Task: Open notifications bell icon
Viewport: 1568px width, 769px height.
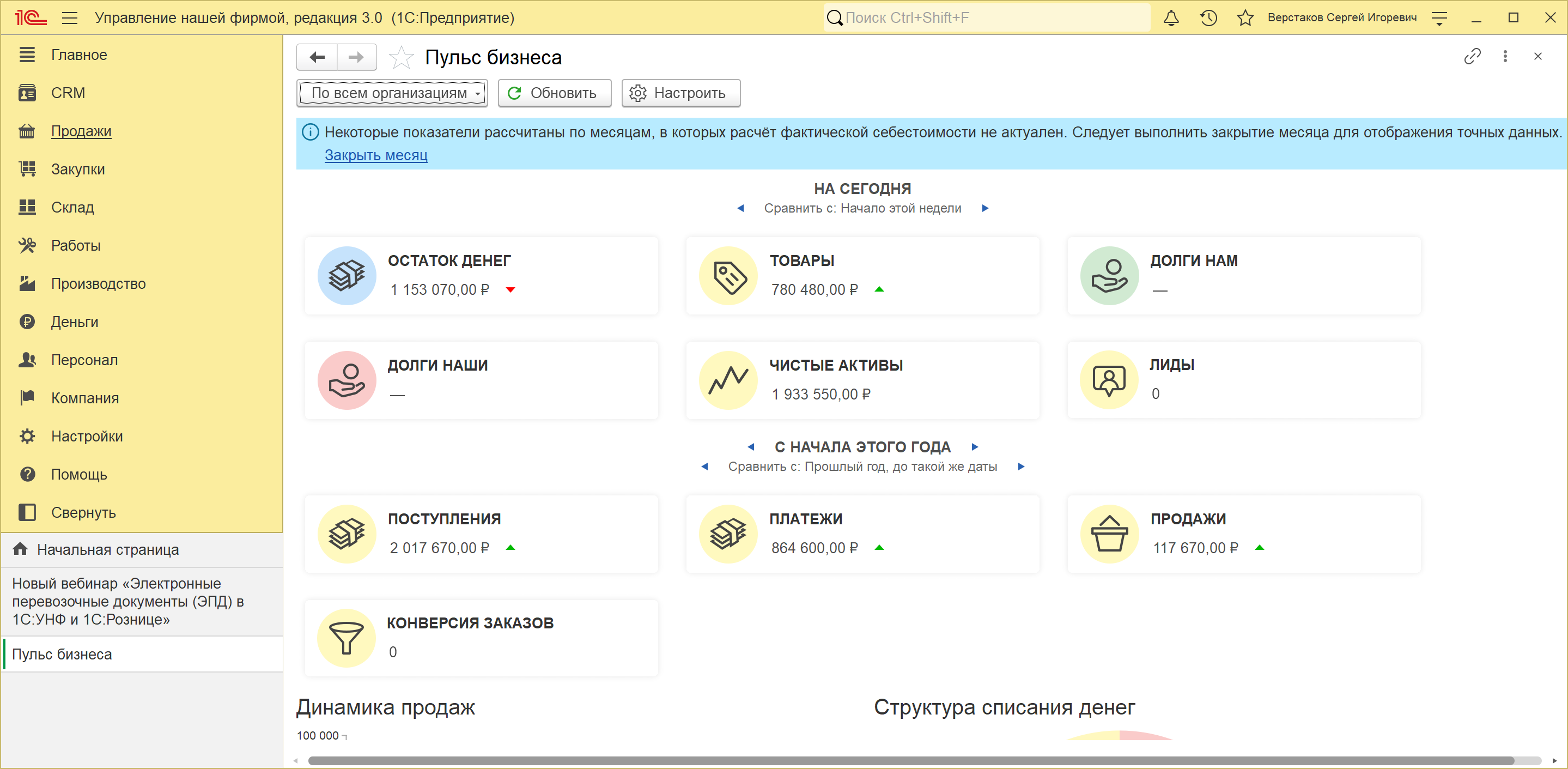Action: [1171, 17]
